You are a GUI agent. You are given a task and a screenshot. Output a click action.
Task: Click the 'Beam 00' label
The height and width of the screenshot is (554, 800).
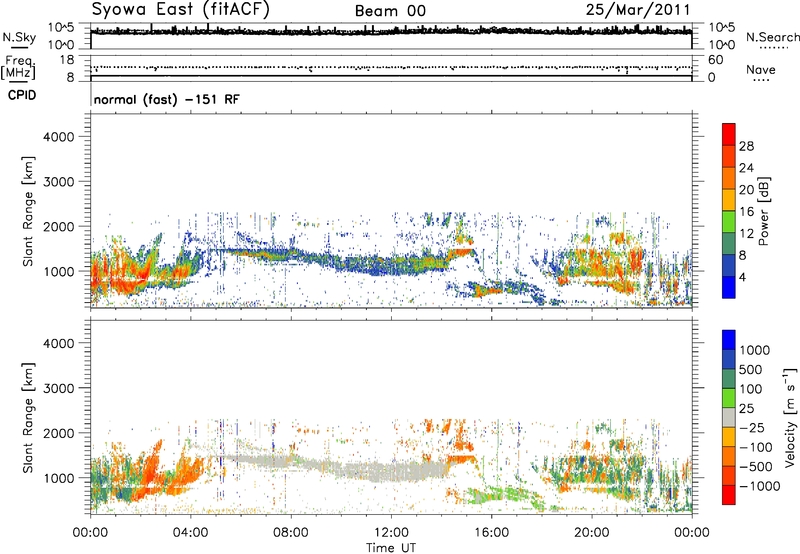pyautogui.click(x=390, y=11)
